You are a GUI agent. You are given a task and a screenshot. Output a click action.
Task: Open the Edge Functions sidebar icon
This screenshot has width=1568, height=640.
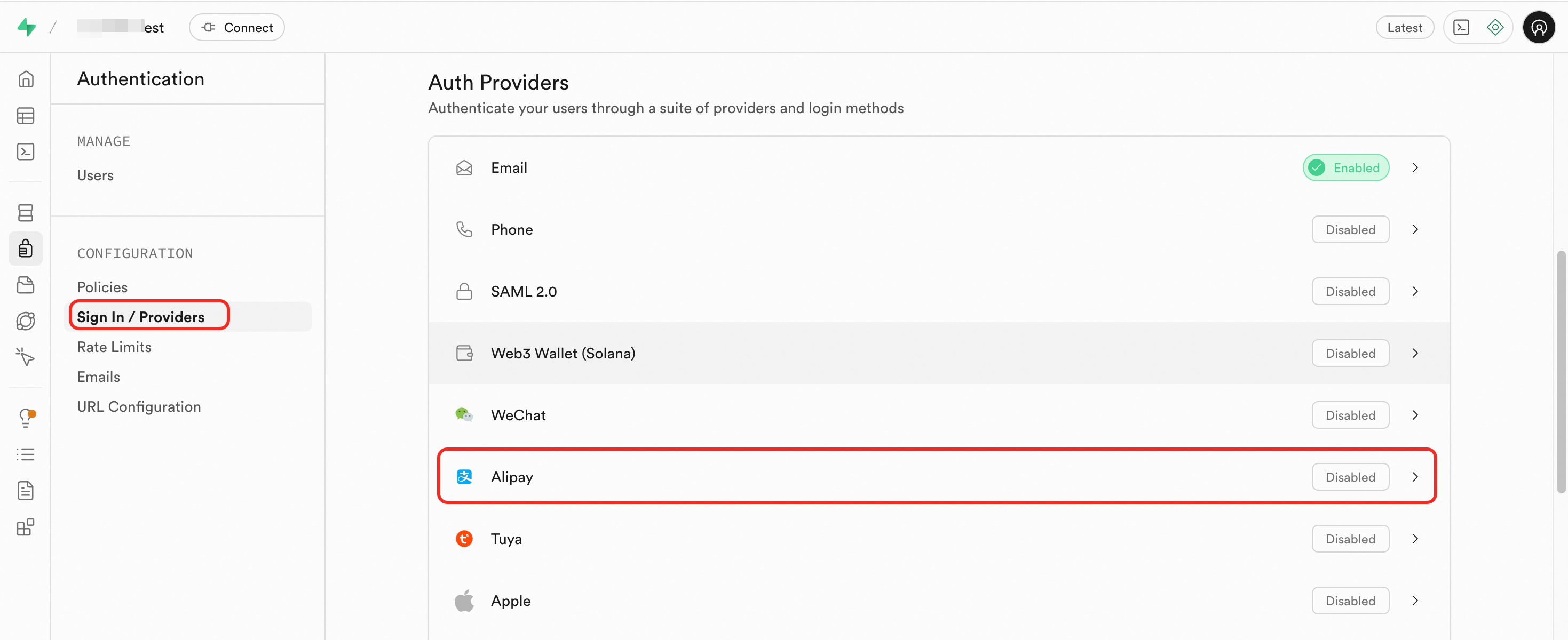pyautogui.click(x=26, y=321)
